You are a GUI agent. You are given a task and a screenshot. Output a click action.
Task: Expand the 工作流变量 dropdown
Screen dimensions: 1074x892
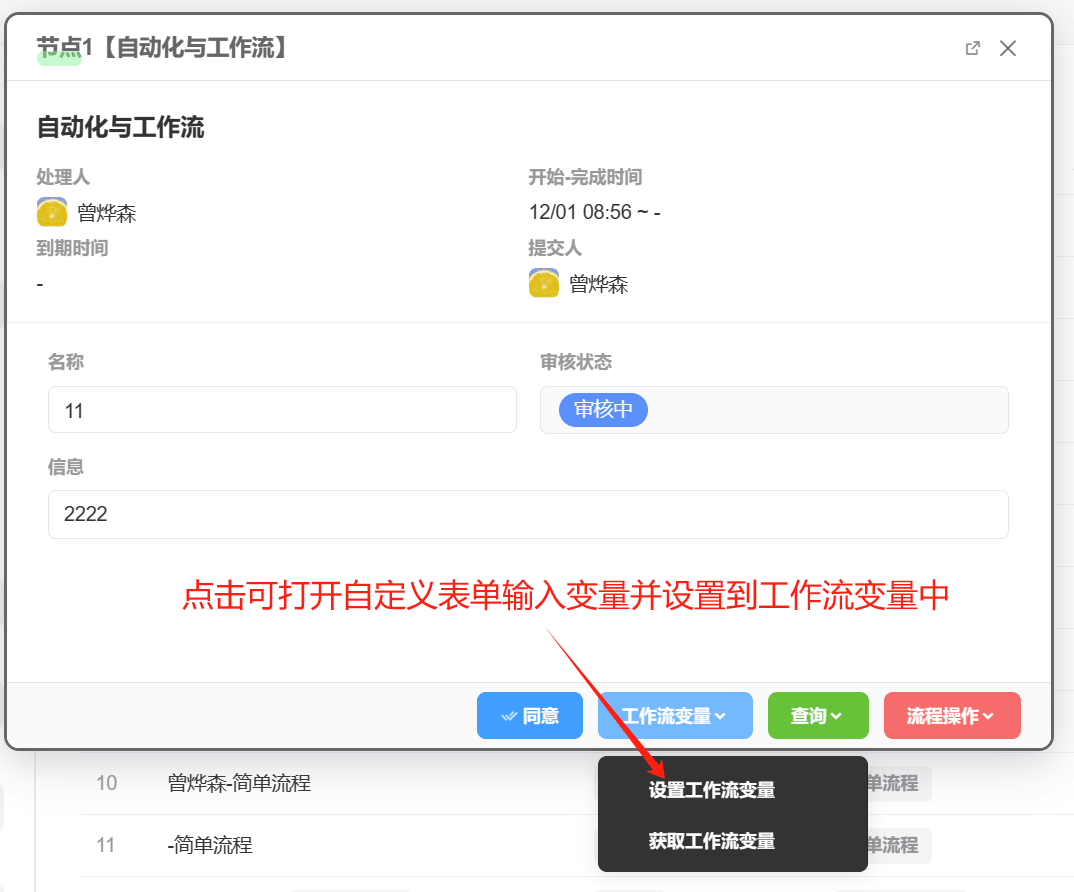[x=675, y=716]
